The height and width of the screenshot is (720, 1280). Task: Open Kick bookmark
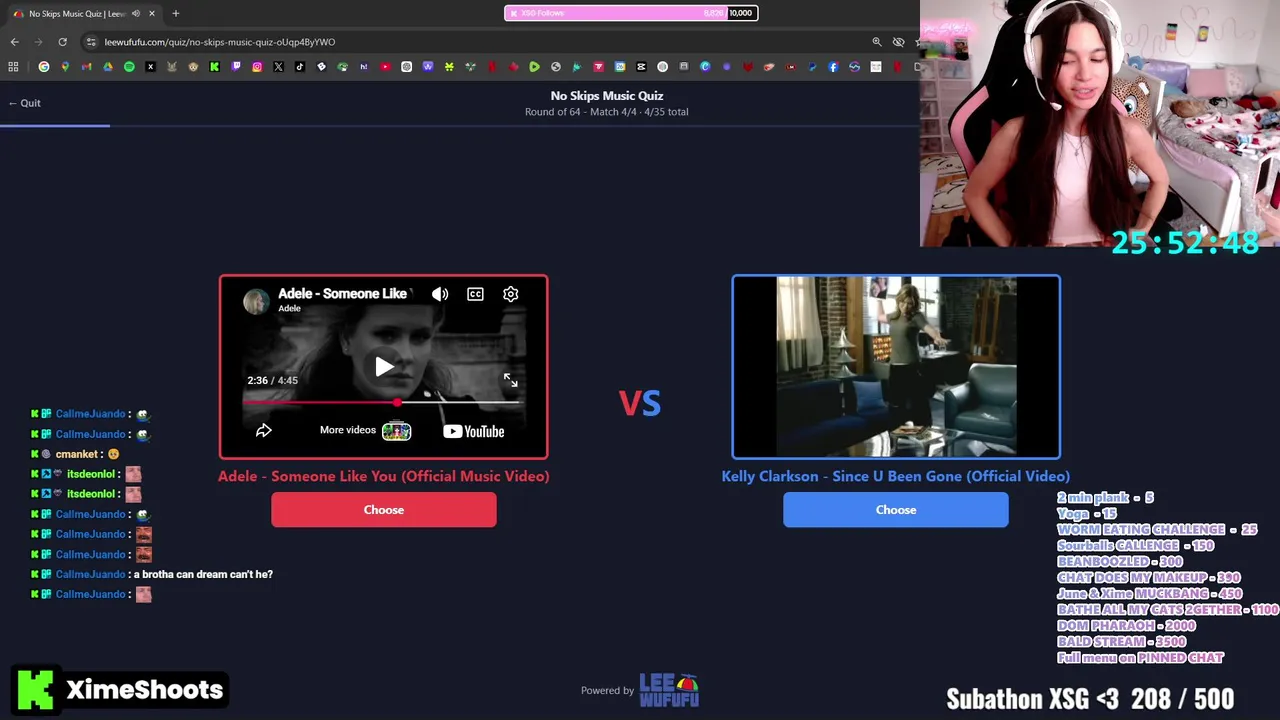tap(214, 67)
